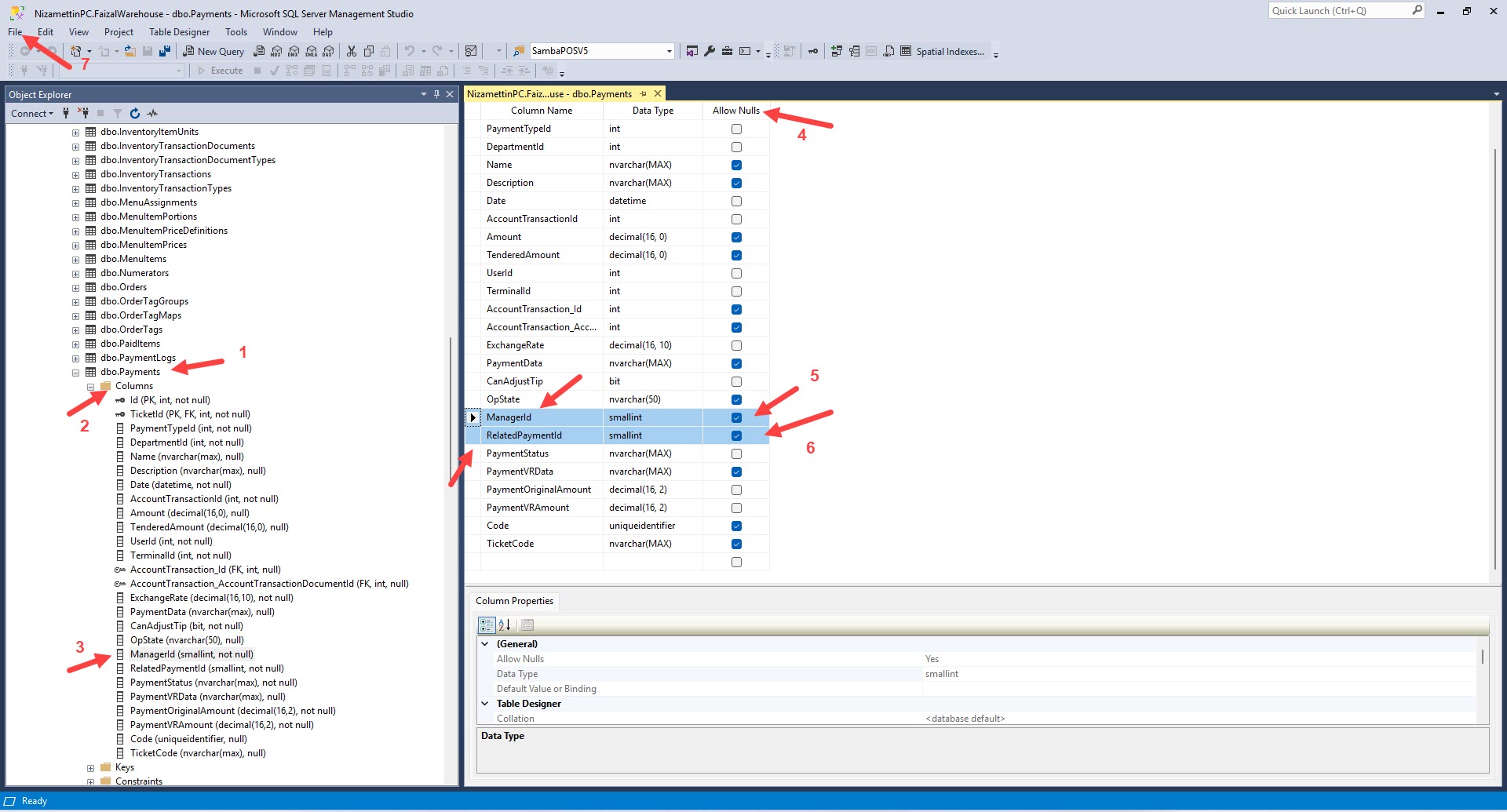Image resolution: width=1507 pixels, height=812 pixels.
Task: Refresh the Object Explorer tree
Action: 135,114
